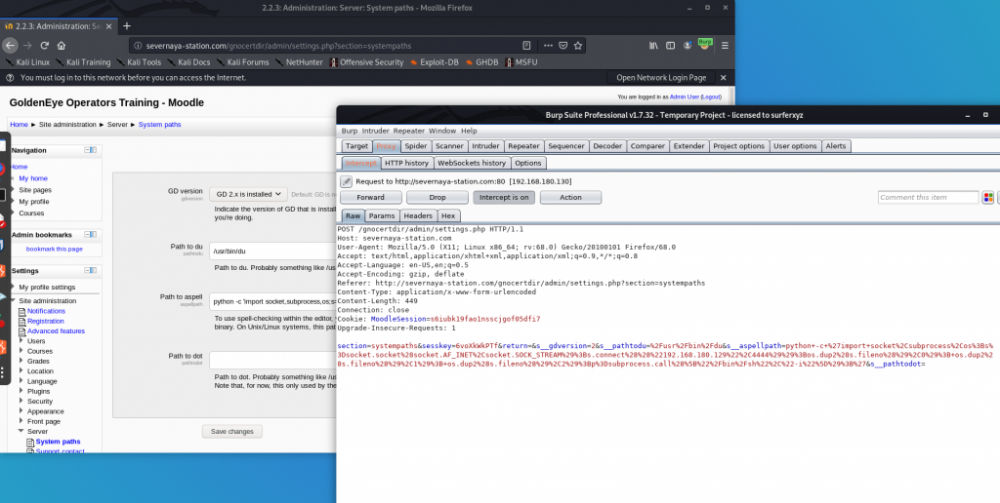The width and height of the screenshot is (1000, 503).
Task: Open Firefox library icon
Action: (x=654, y=45)
